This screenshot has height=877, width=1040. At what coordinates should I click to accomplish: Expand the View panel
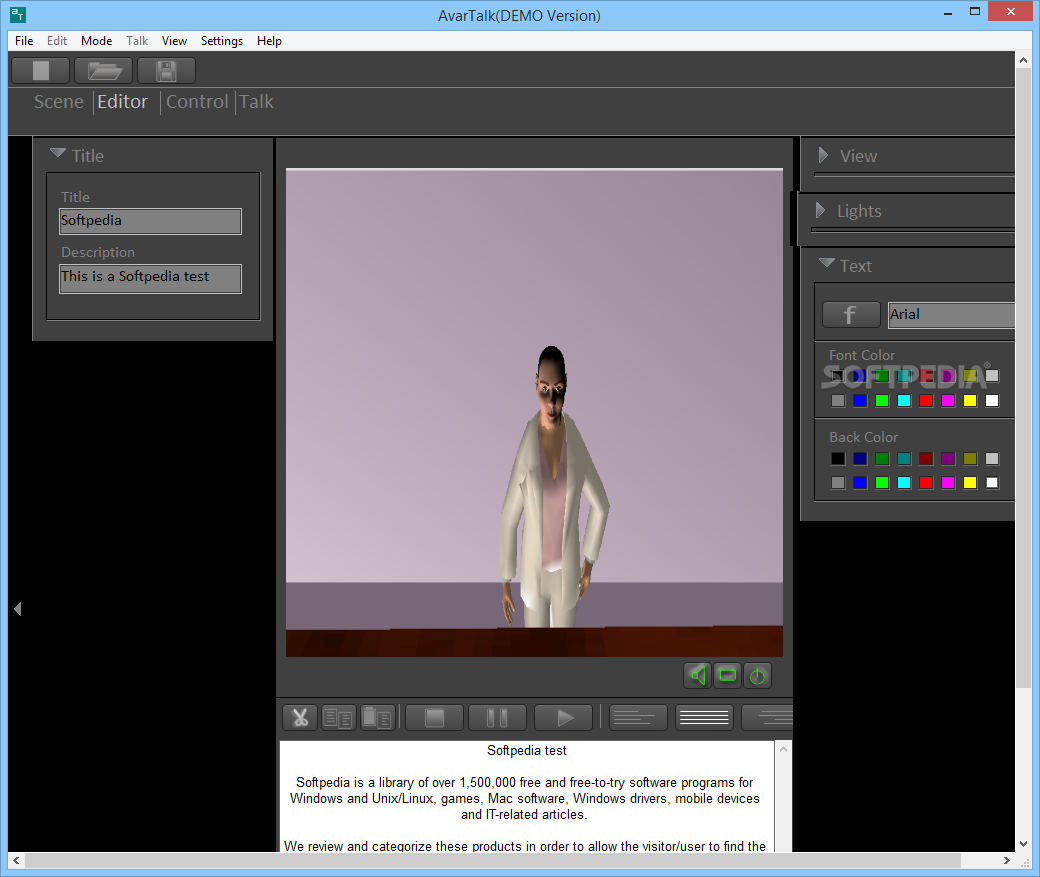point(823,155)
